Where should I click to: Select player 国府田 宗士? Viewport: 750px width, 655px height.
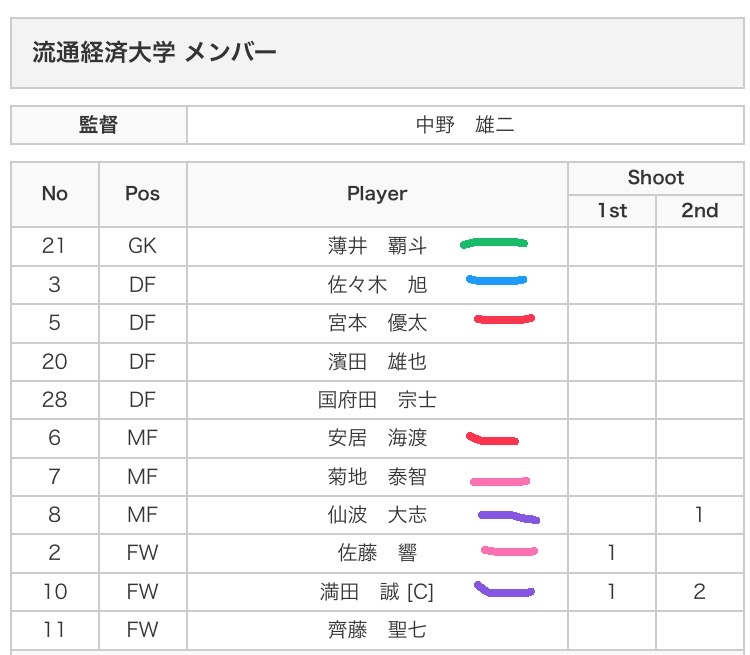click(x=377, y=400)
